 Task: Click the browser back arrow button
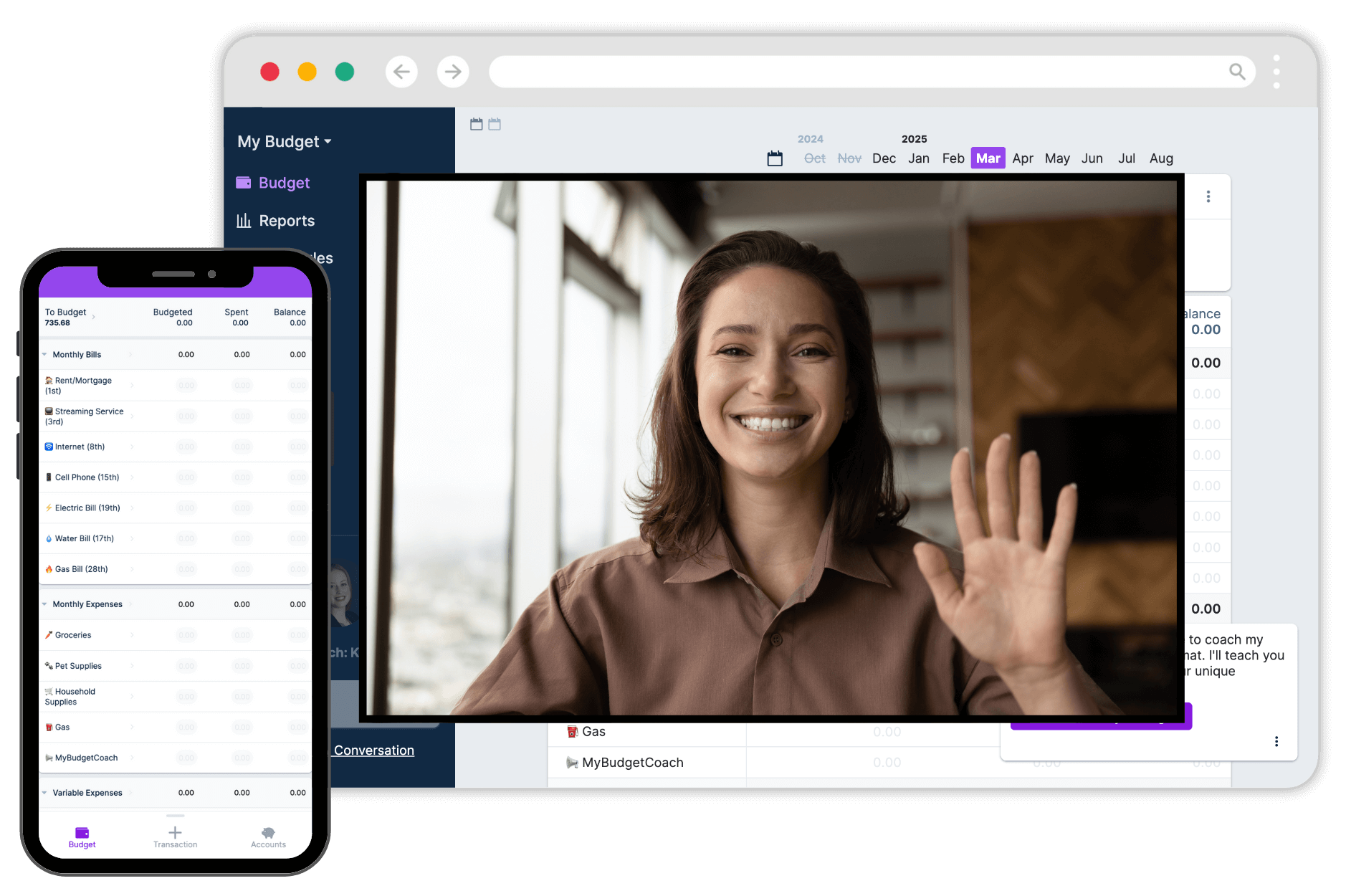pyautogui.click(x=401, y=72)
